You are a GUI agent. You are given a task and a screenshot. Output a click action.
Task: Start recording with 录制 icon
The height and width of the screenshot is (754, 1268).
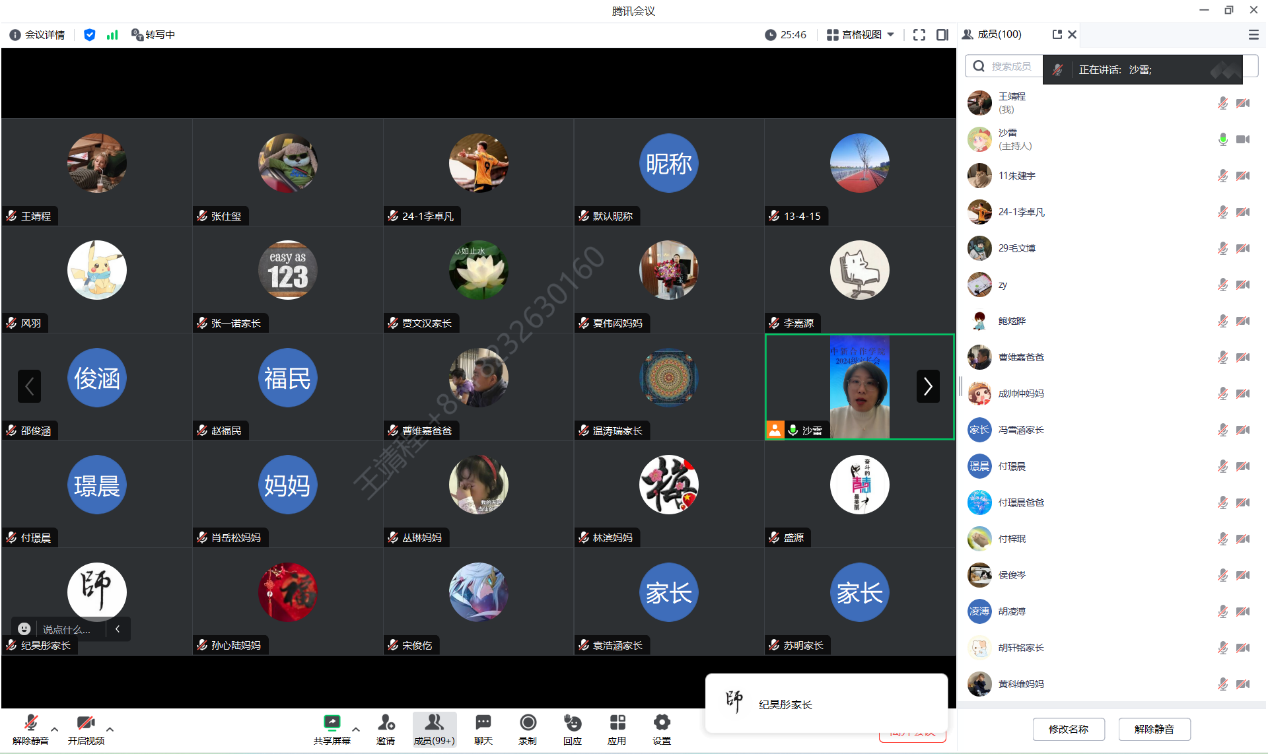click(x=528, y=724)
